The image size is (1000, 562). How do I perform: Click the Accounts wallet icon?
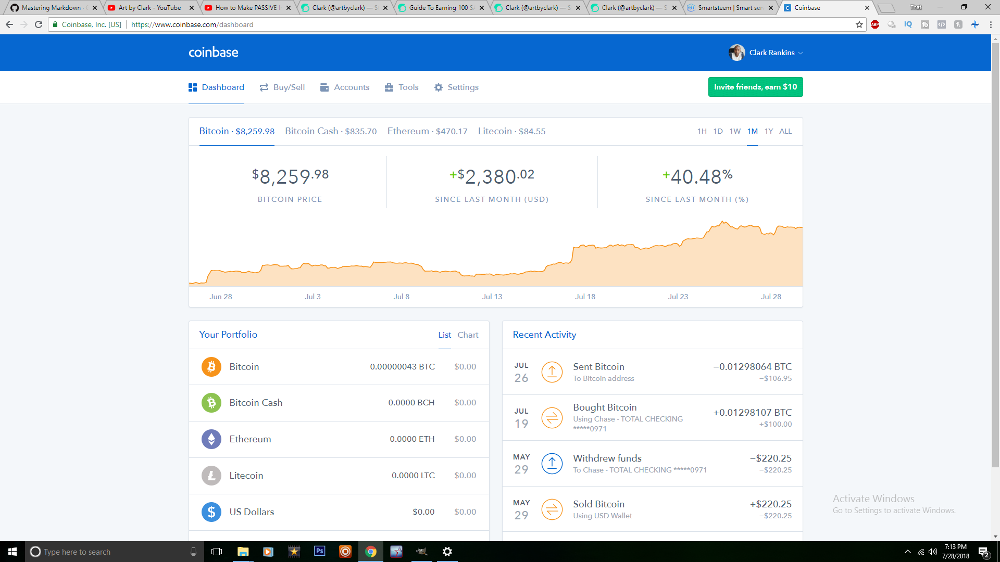click(x=324, y=87)
